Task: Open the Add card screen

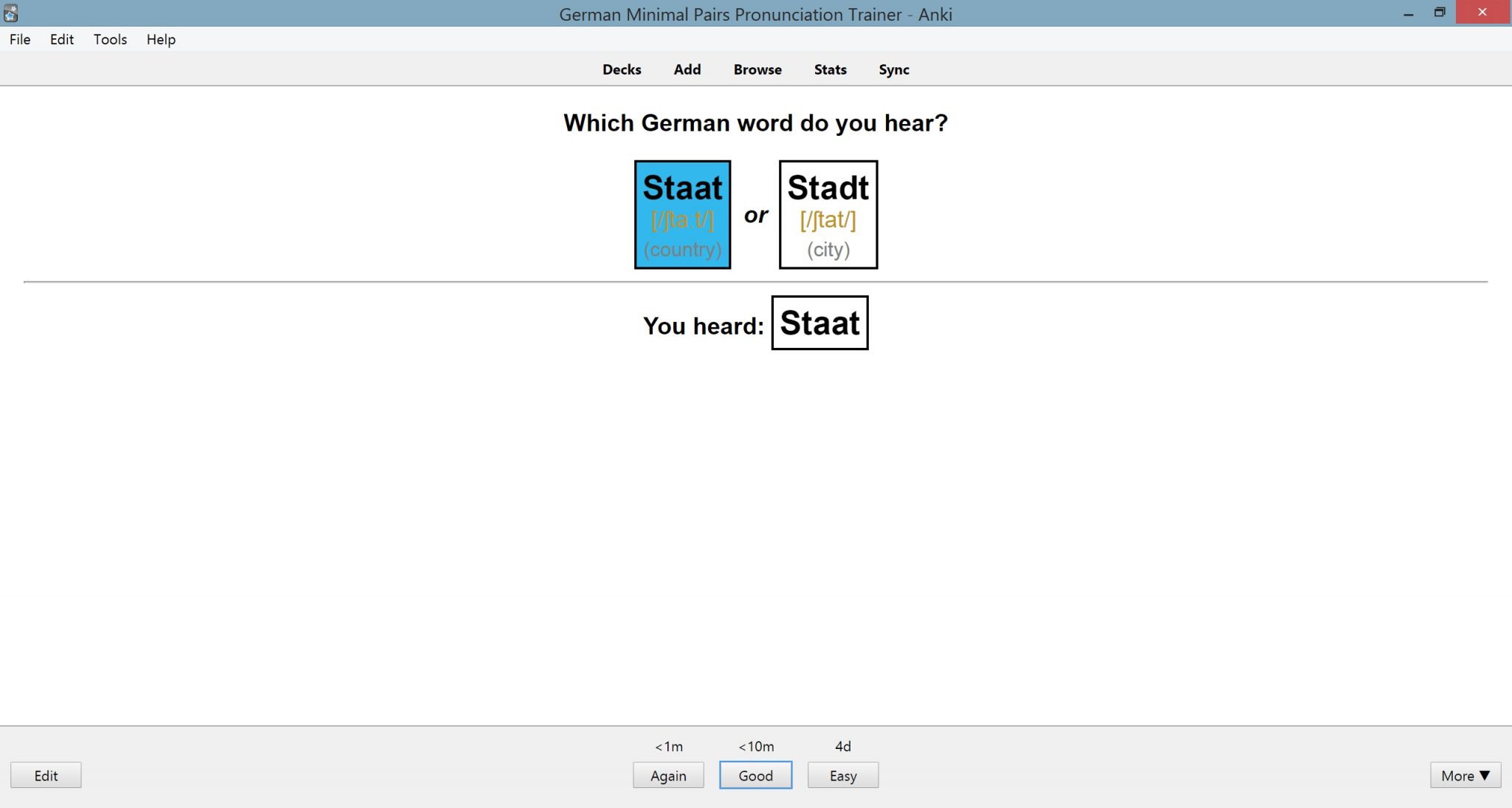Action: tap(687, 69)
